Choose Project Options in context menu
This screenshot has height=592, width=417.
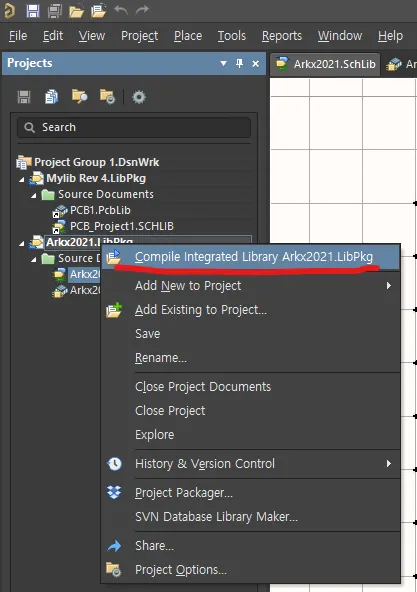[x=251, y=570]
